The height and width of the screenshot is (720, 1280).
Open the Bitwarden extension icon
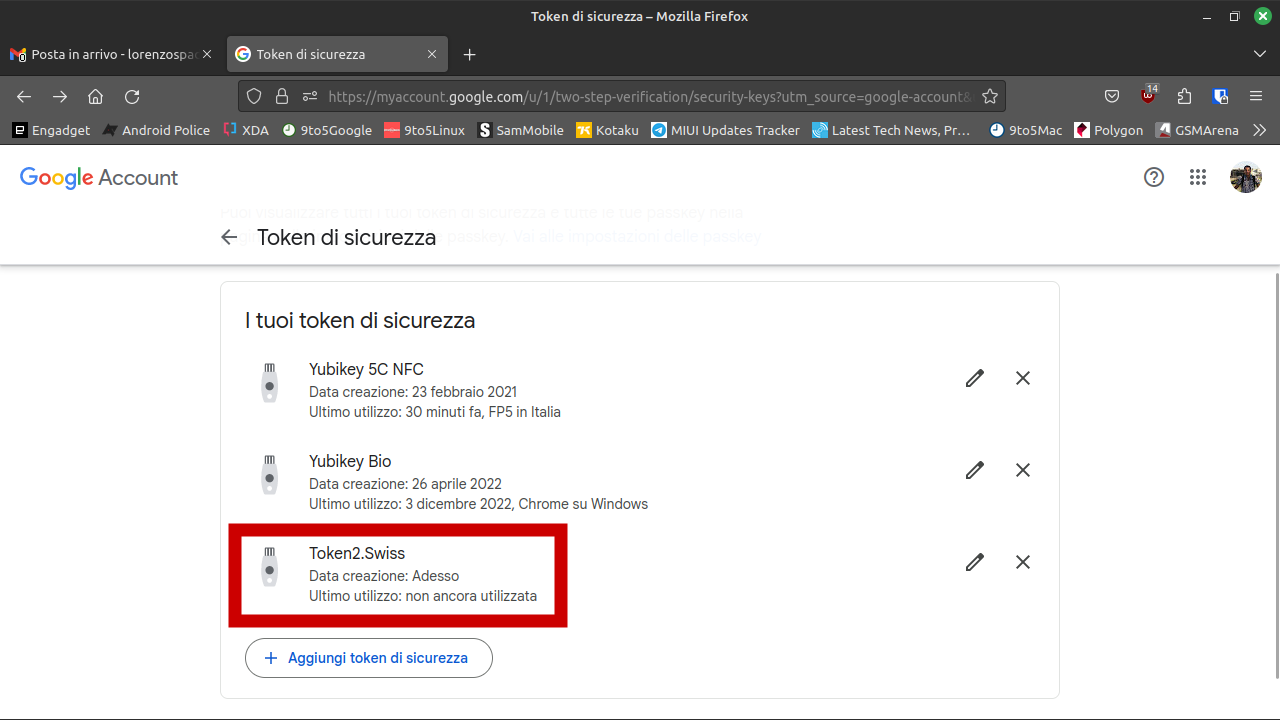coord(1220,96)
